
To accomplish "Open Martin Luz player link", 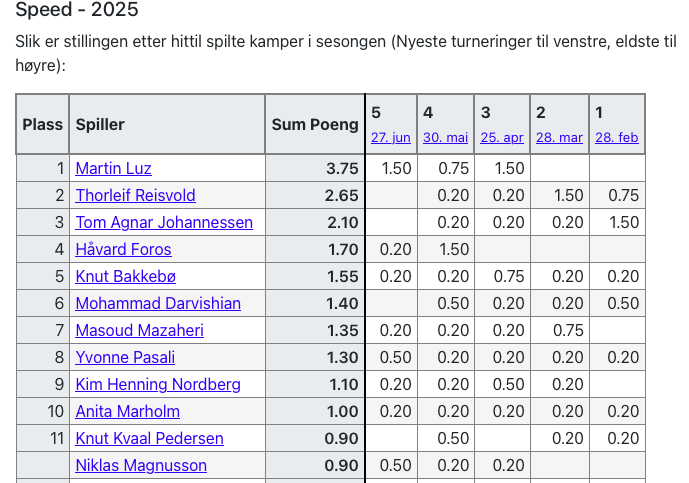I will 113,168.
